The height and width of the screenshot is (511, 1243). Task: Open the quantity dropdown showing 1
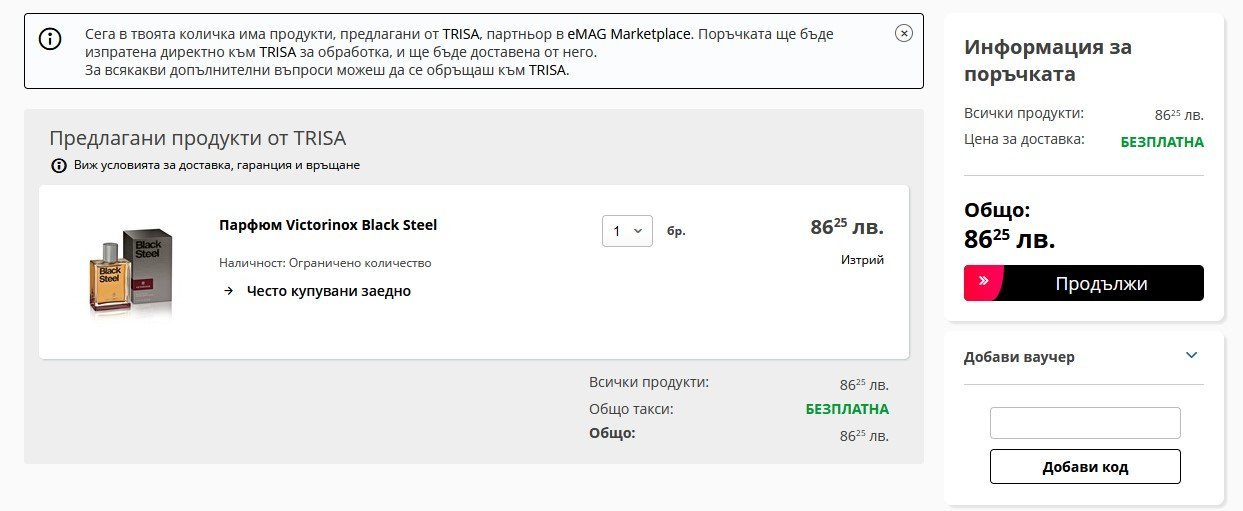click(x=627, y=231)
